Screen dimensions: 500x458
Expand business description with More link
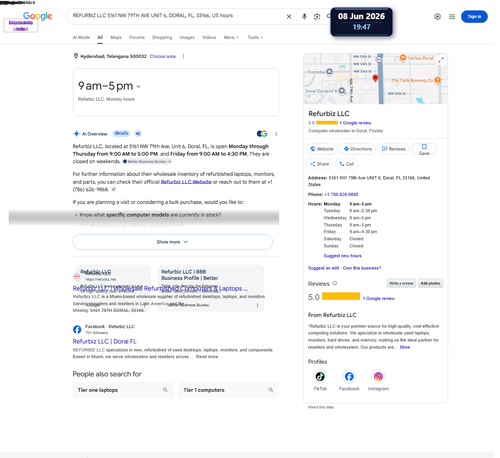coord(405,347)
